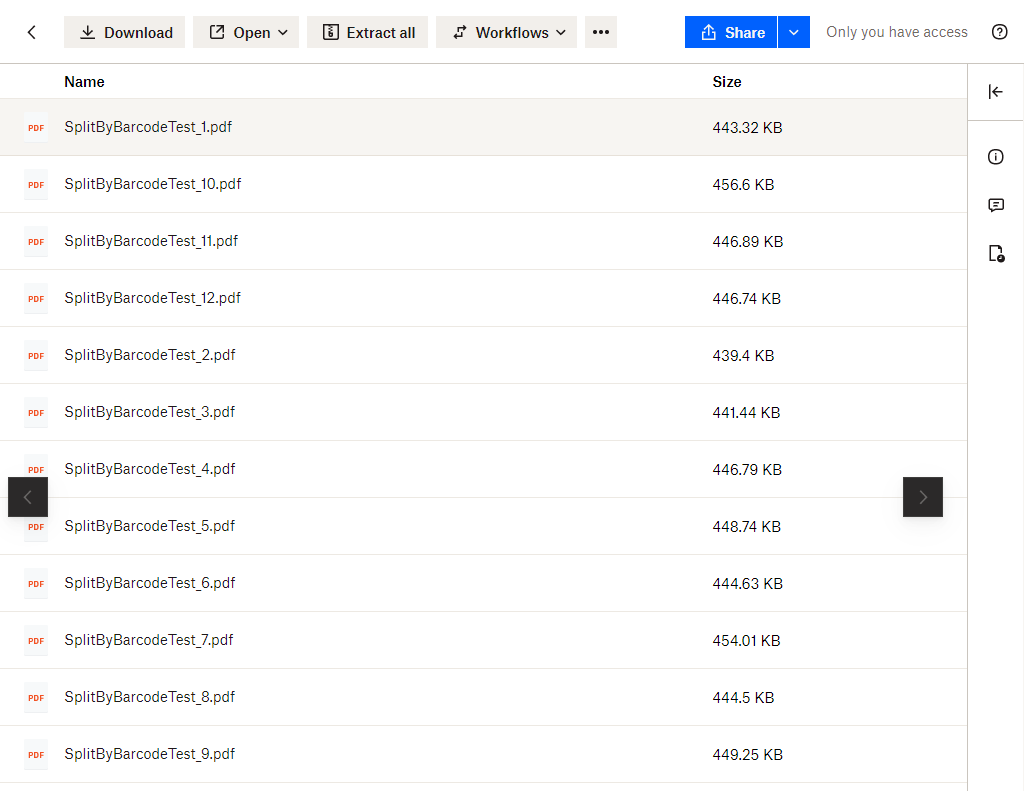Click the blue Share button
Viewport: 1024px width, 791px height.
[x=731, y=32]
